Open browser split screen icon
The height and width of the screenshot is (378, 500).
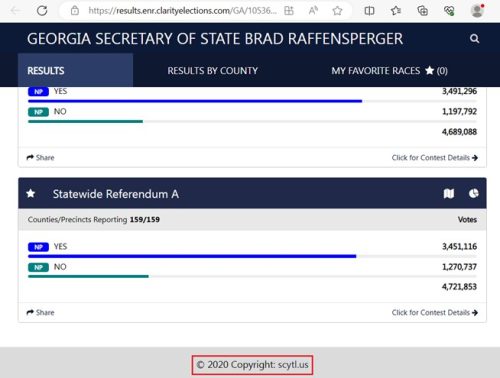click(x=369, y=11)
